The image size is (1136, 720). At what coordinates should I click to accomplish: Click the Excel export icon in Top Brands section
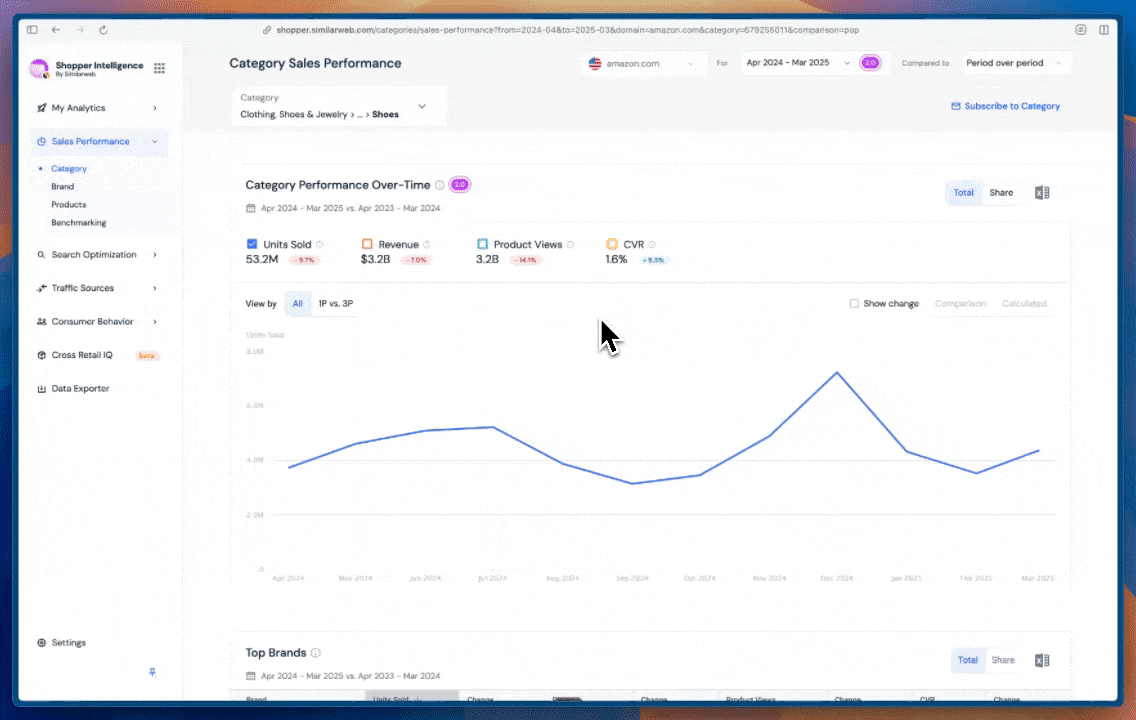pos(1041,660)
